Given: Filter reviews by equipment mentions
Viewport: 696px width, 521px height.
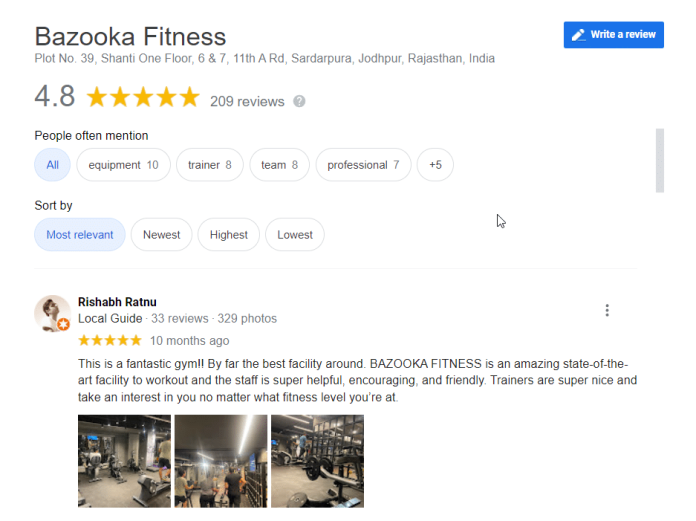Looking at the screenshot, I should tap(123, 165).
